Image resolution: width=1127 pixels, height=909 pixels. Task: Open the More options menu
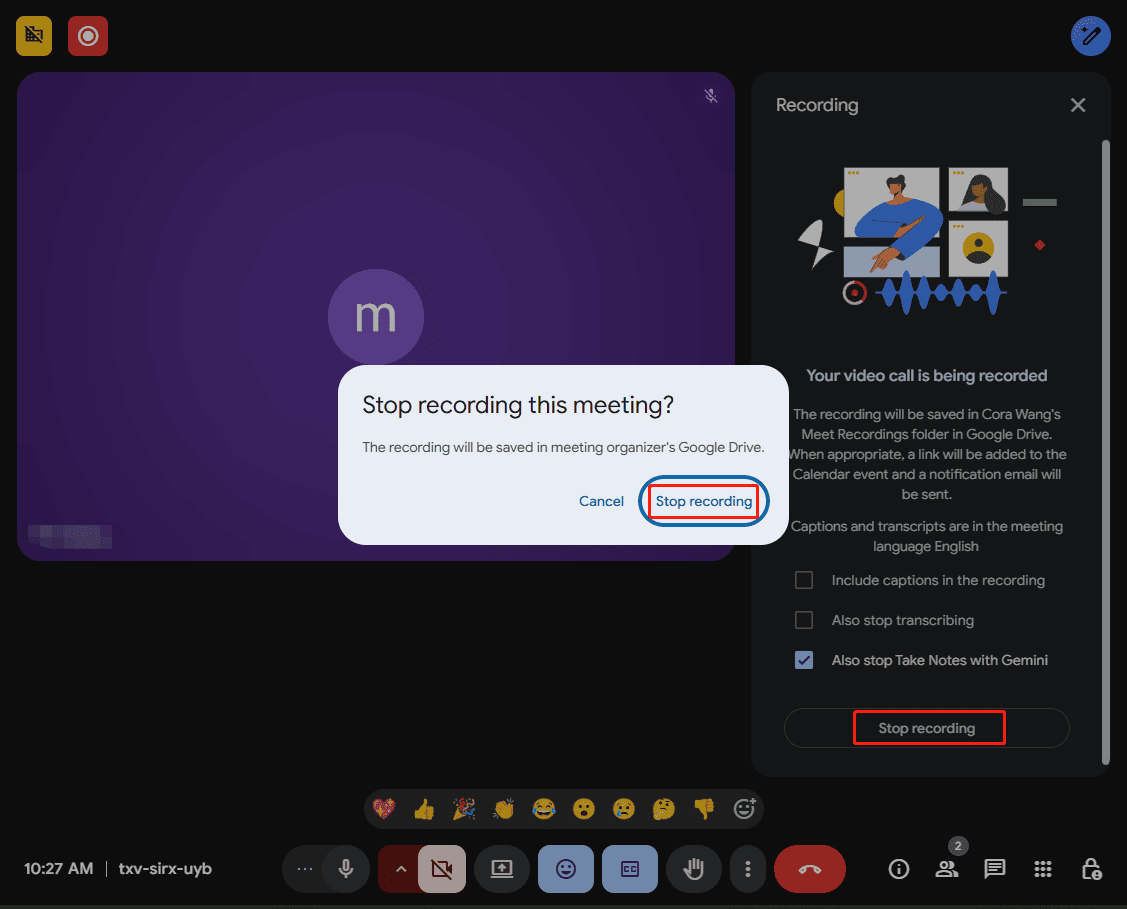748,869
